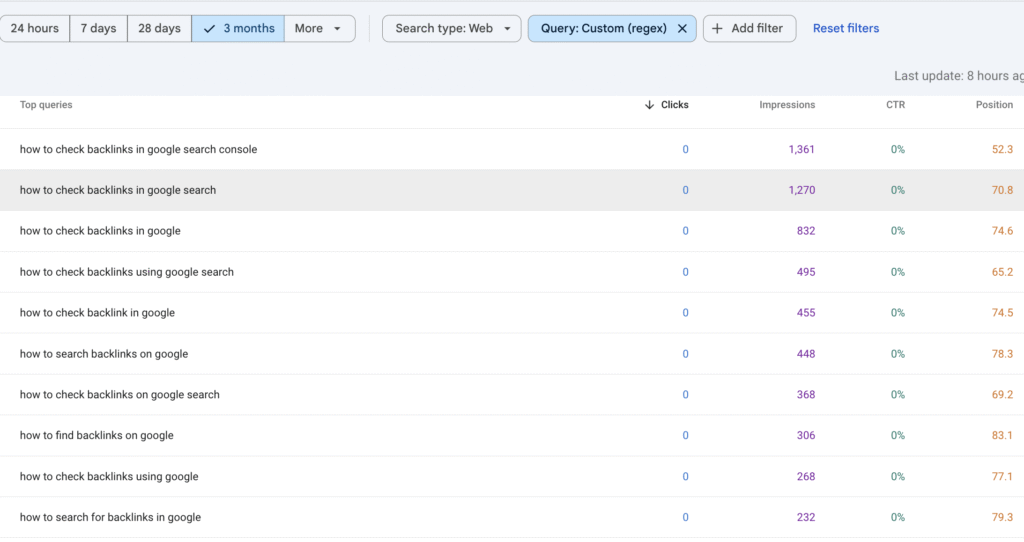Viewport: 1024px width, 542px height.
Task: Click the 'how to search backlinks on google' row
Action: tap(104, 354)
